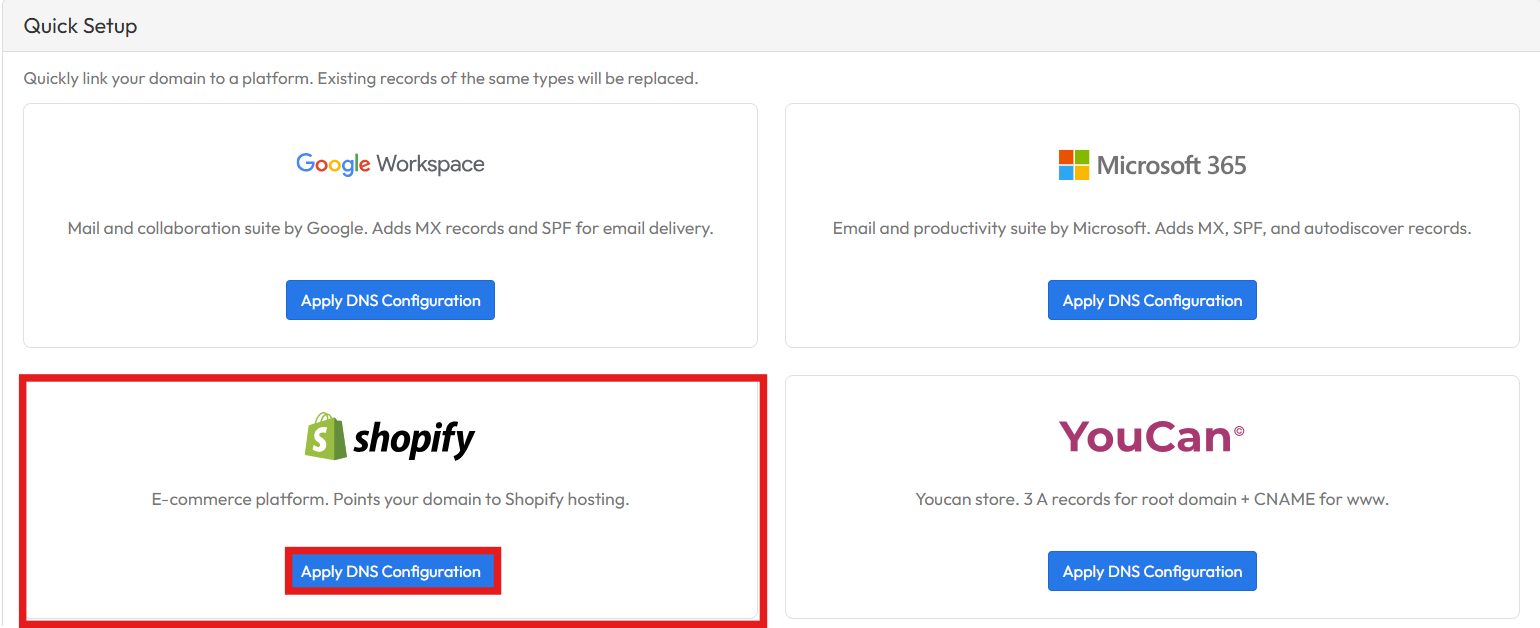Select the Quick Setup heading
The height and width of the screenshot is (628, 1540).
(x=80, y=26)
